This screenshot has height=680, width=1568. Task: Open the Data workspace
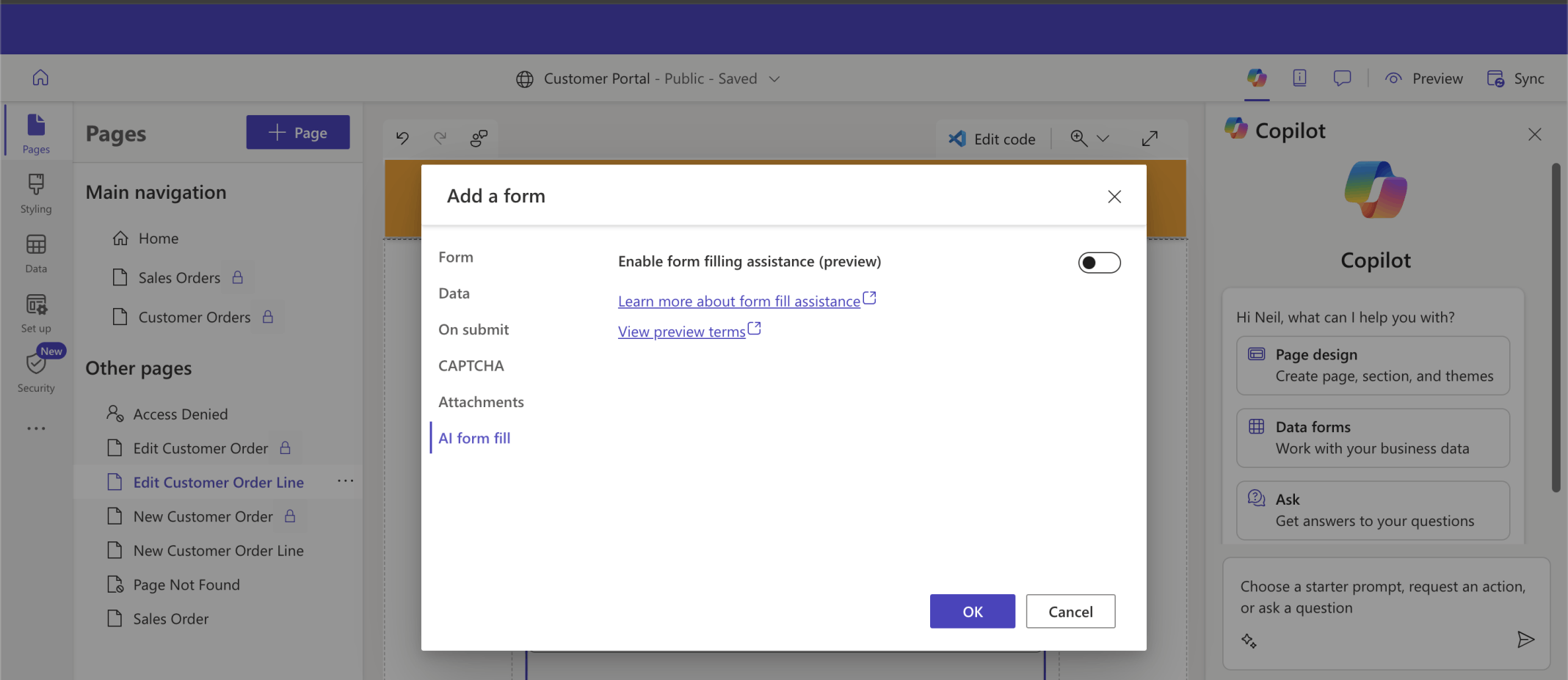[36, 253]
